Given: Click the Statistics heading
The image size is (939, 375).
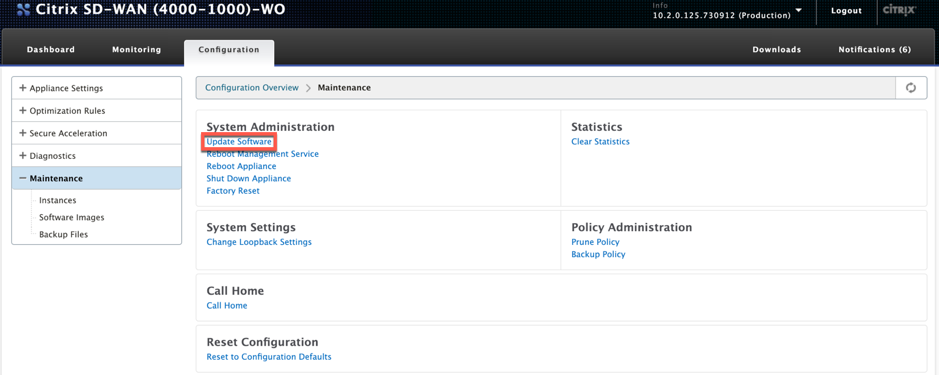Looking at the screenshot, I should click(596, 127).
